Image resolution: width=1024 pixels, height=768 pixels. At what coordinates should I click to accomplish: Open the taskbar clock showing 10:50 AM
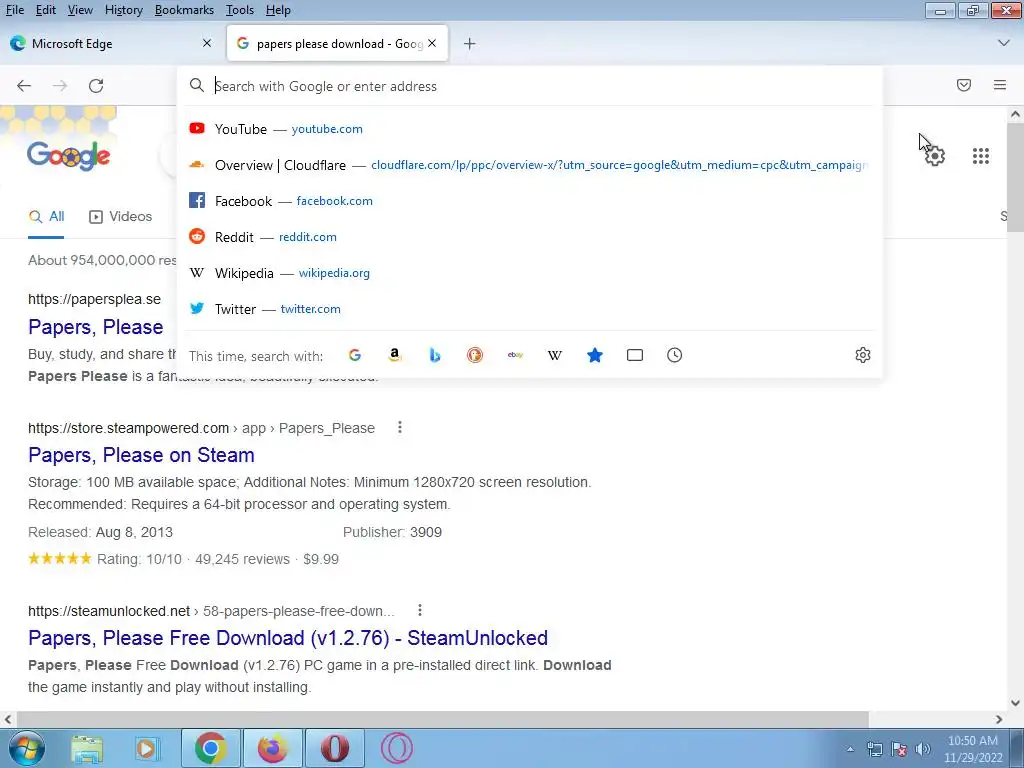(x=972, y=749)
